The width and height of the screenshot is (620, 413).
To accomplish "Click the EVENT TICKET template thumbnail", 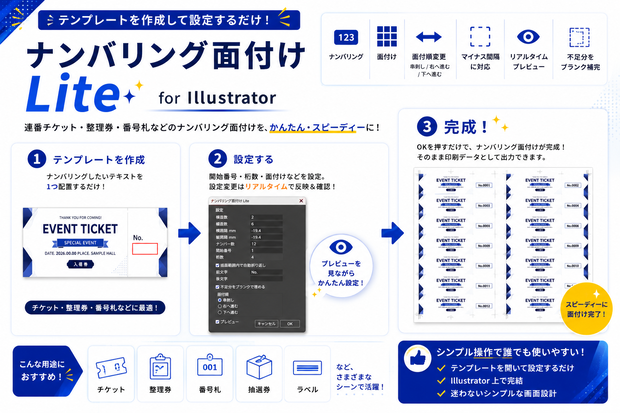I will 95,242.
